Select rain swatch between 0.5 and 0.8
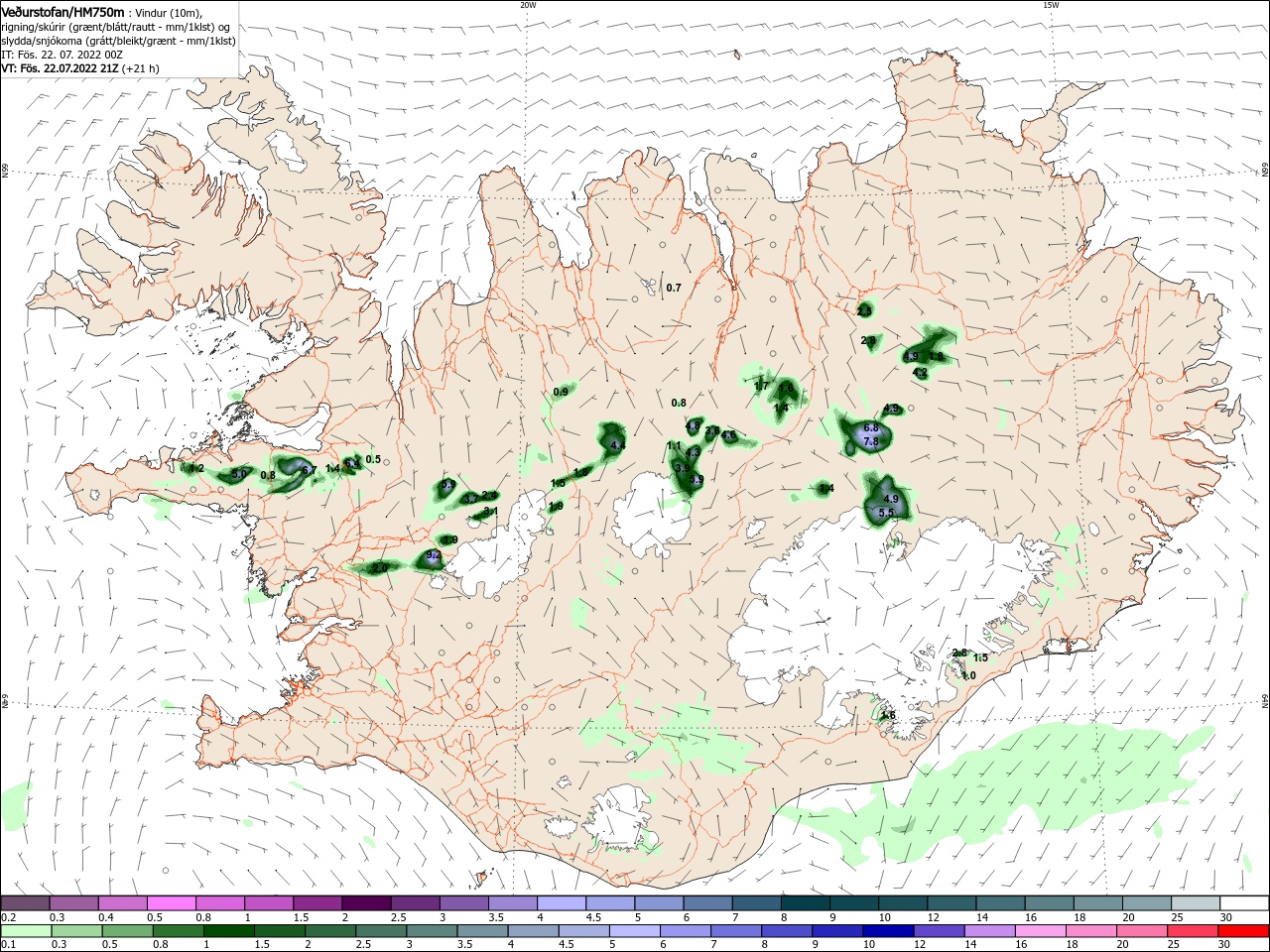 coord(127,931)
